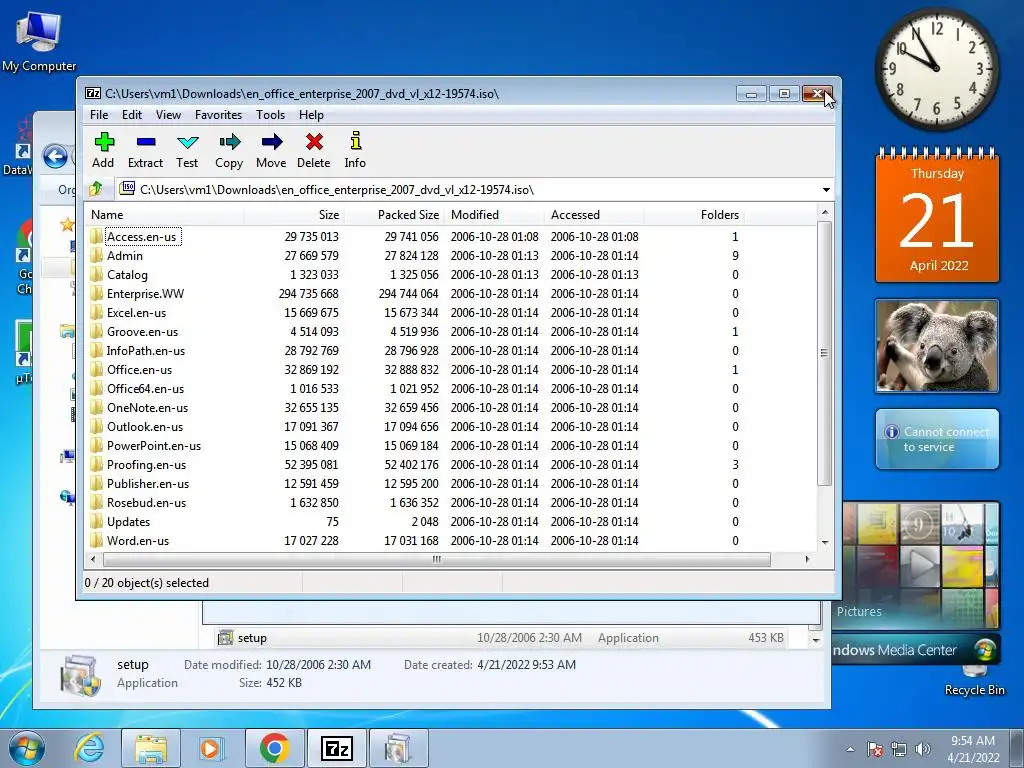Open the File menu

point(99,115)
